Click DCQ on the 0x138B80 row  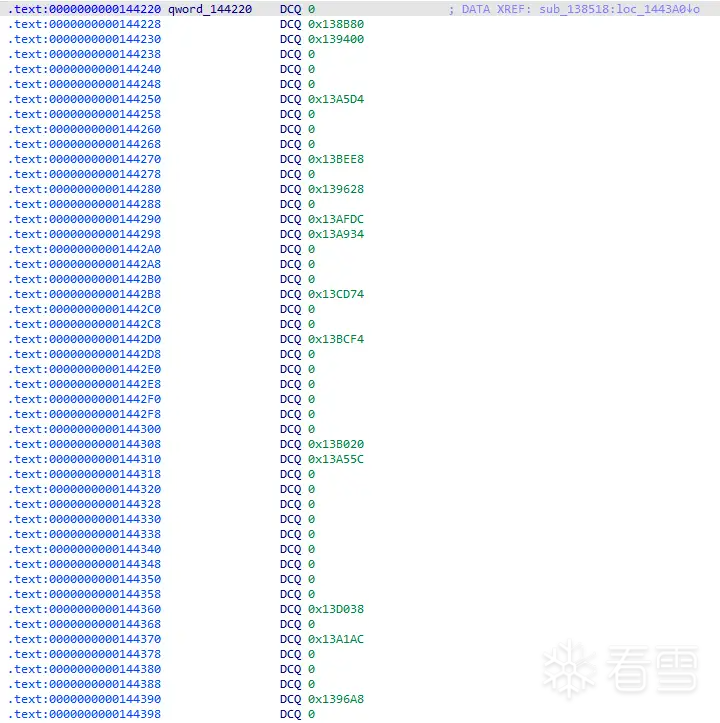291,24
